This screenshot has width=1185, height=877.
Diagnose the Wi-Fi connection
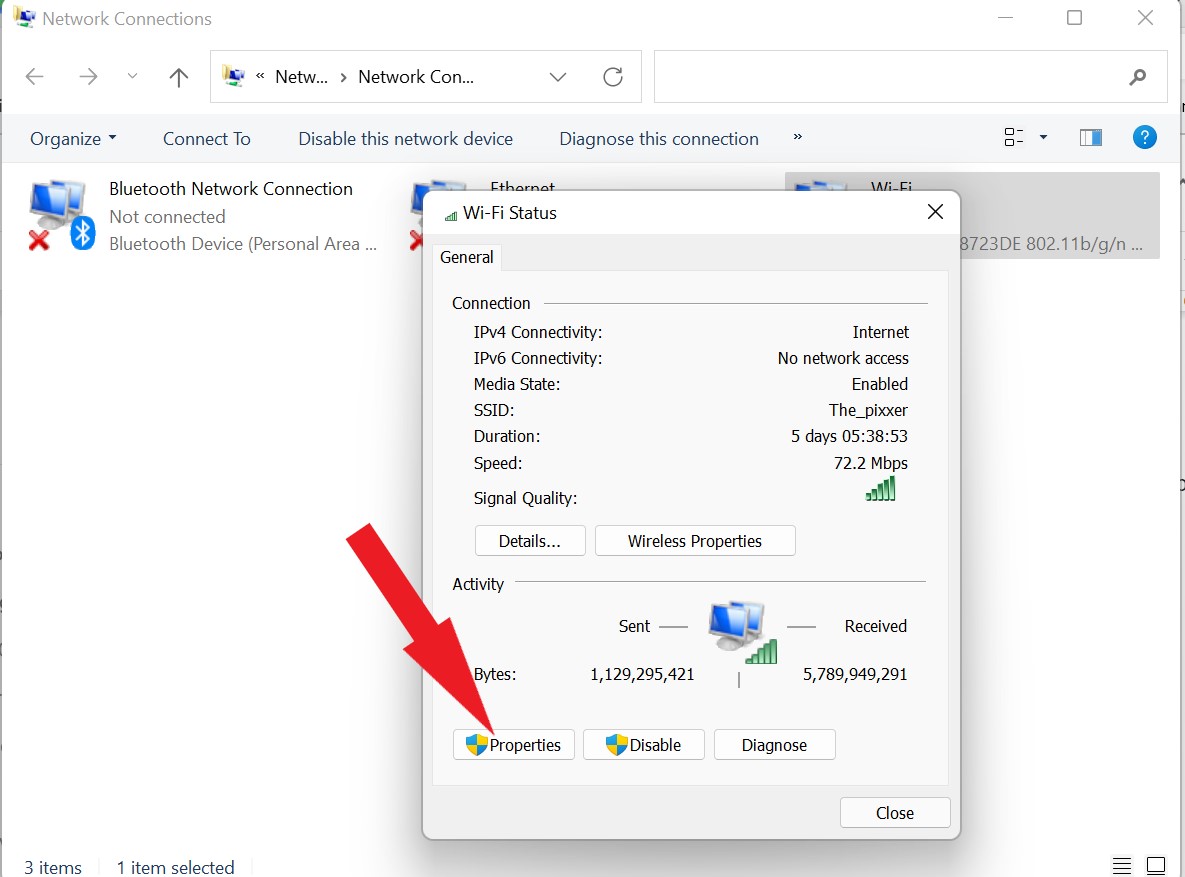[774, 744]
